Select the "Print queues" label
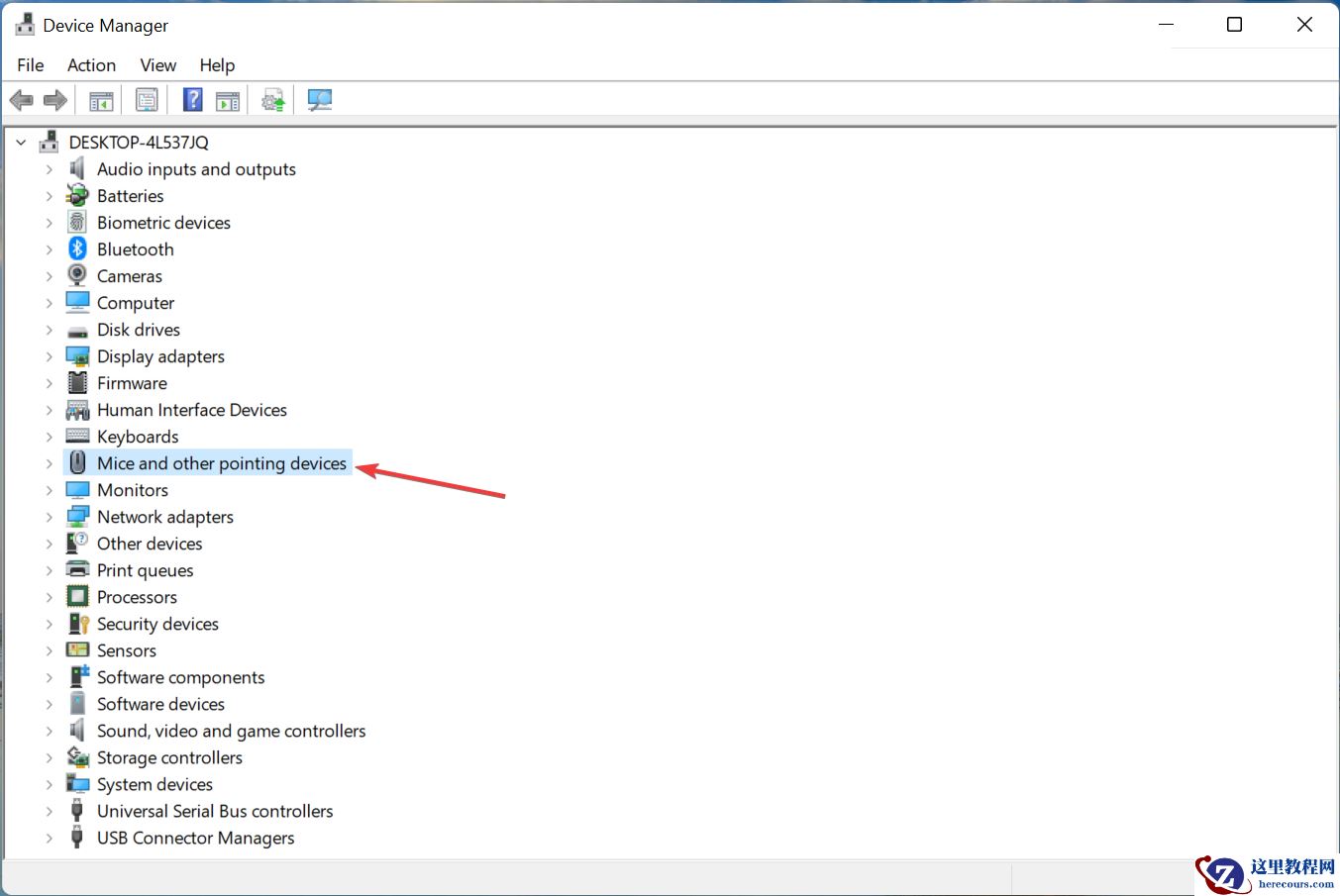Image resolution: width=1340 pixels, height=896 pixels. [x=146, y=570]
